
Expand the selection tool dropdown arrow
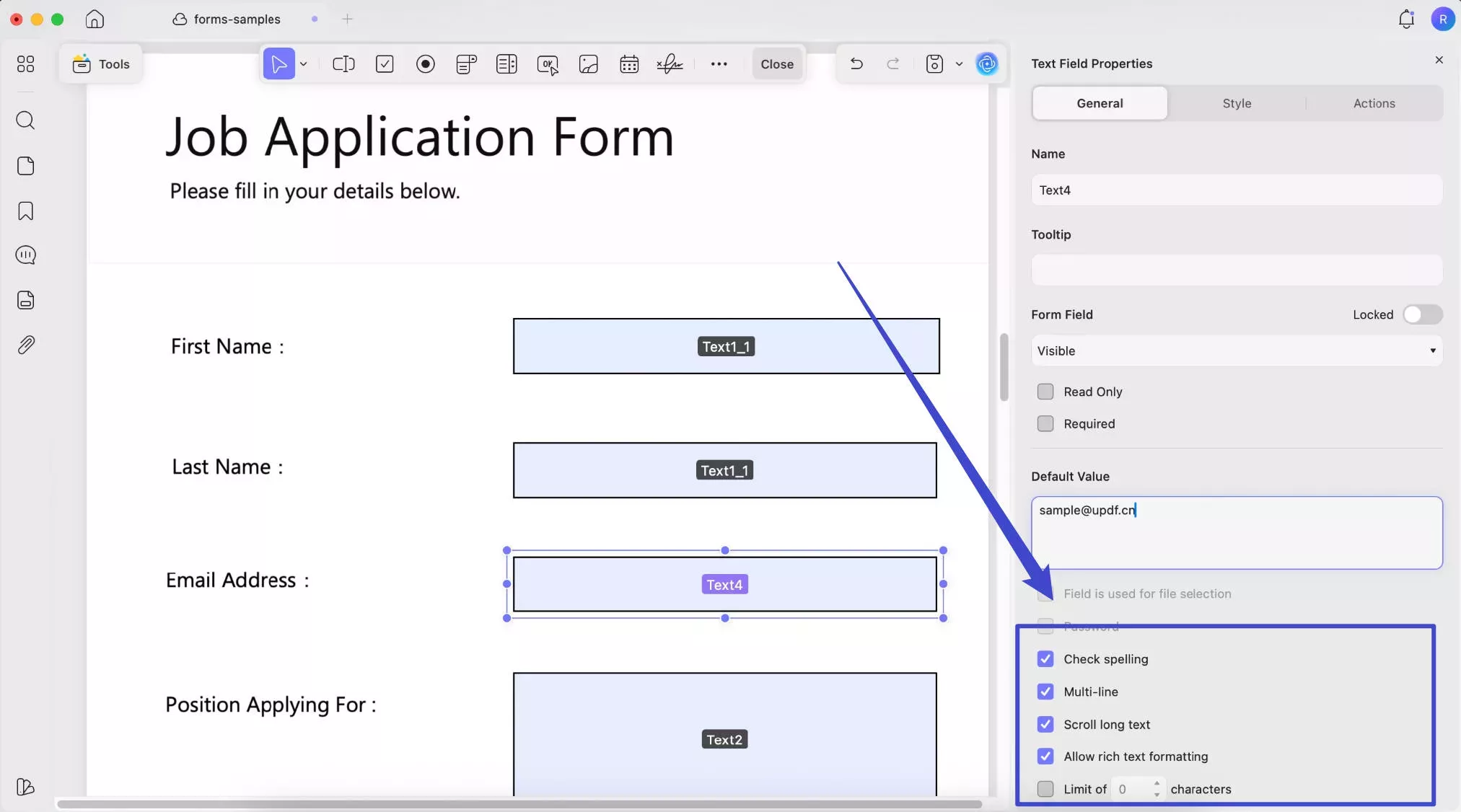point(304,64)
